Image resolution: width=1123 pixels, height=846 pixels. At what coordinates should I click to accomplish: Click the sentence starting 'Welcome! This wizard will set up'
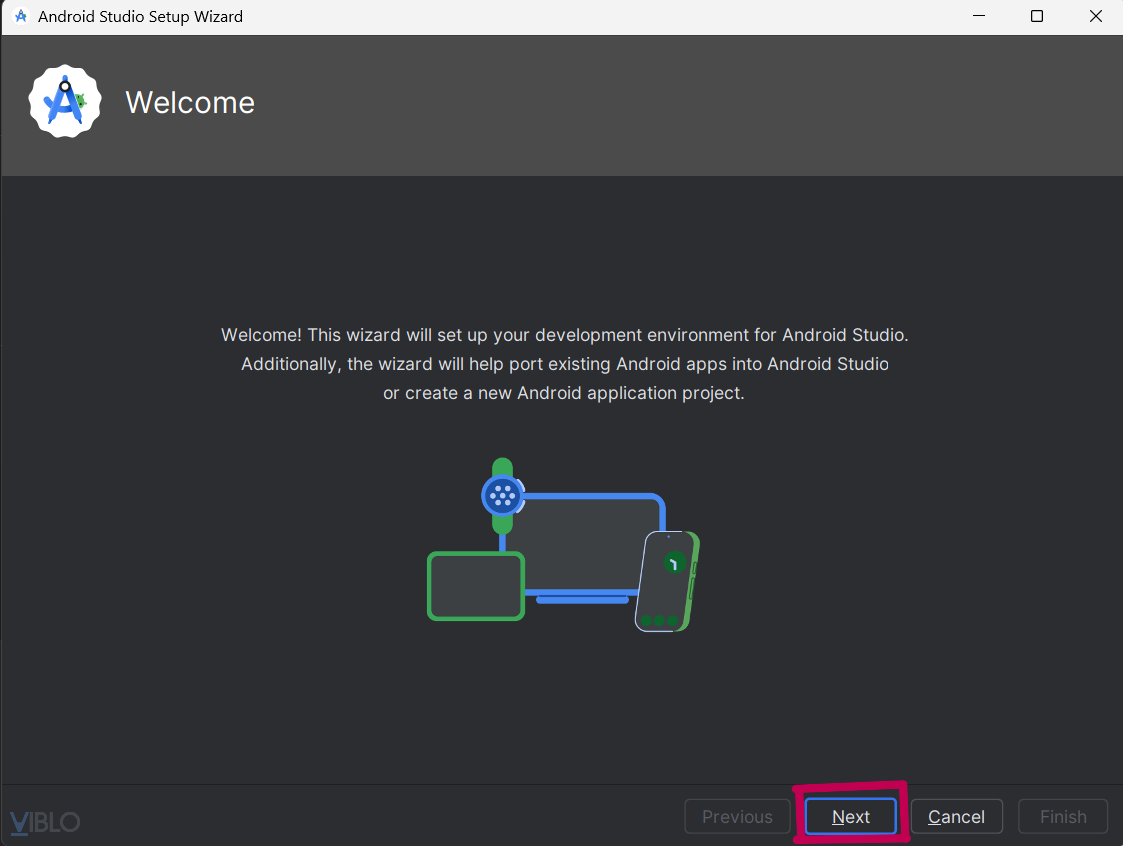[x=564, y=335]
